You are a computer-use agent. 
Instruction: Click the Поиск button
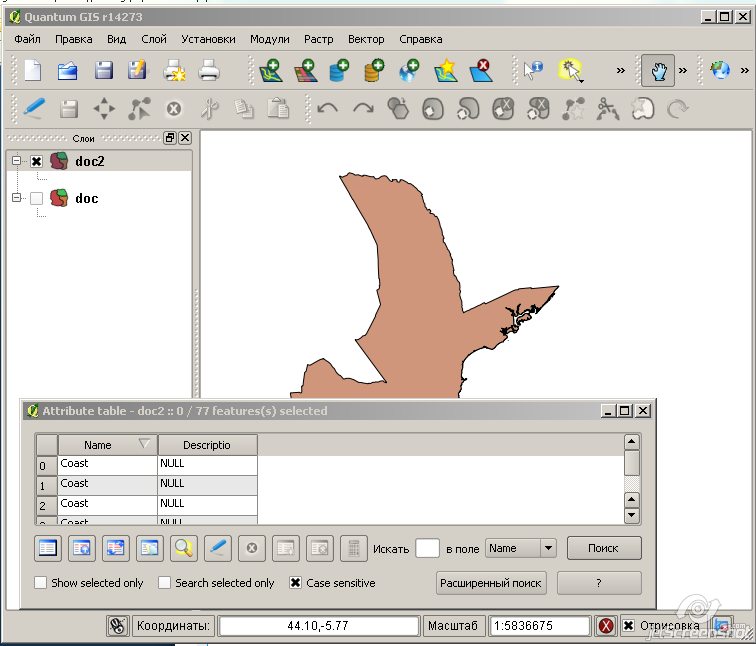pyautogui.click(x=604, y=548)
